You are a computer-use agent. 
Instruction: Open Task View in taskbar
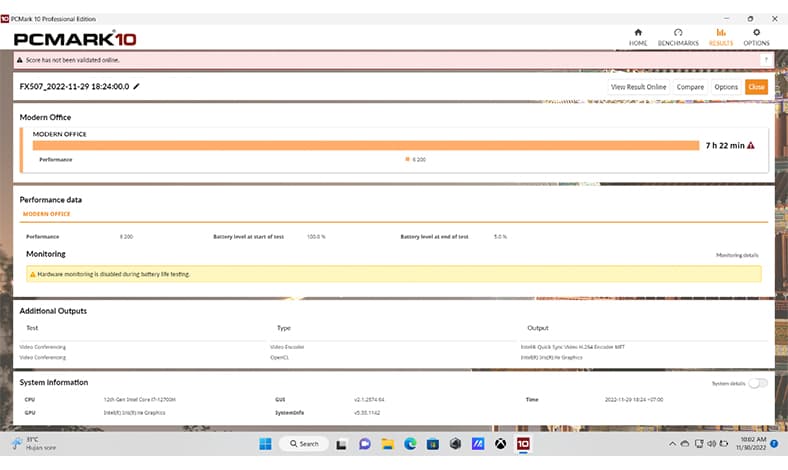[x=342, y=444]
